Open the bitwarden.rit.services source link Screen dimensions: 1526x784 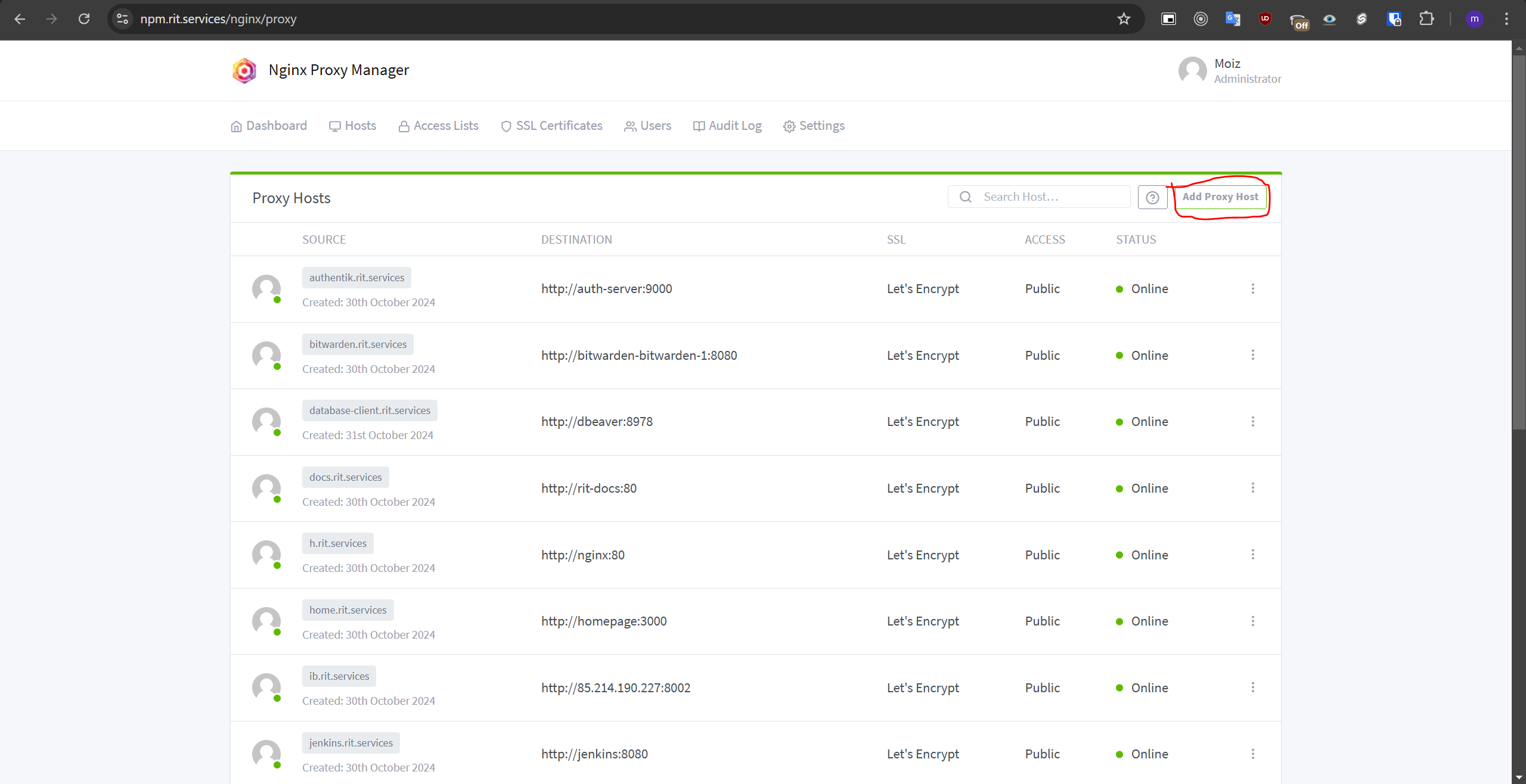point(358,344)
